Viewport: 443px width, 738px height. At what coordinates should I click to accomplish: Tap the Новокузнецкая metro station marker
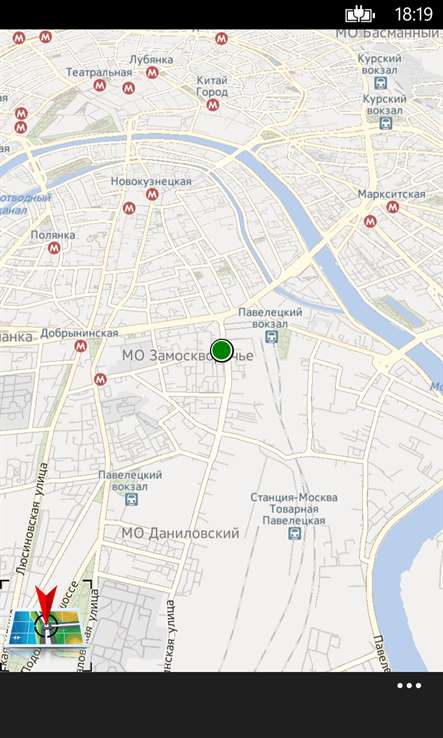pyautogui.click(x=152, y=194)
